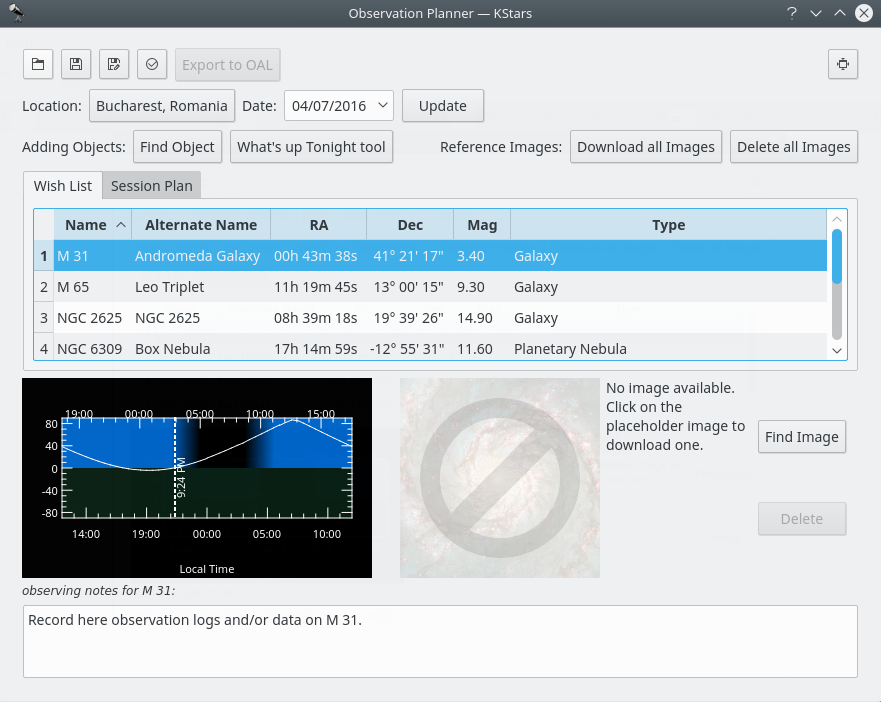Click the Save wish list icon

pyautogui.click(x=76, y=65)
